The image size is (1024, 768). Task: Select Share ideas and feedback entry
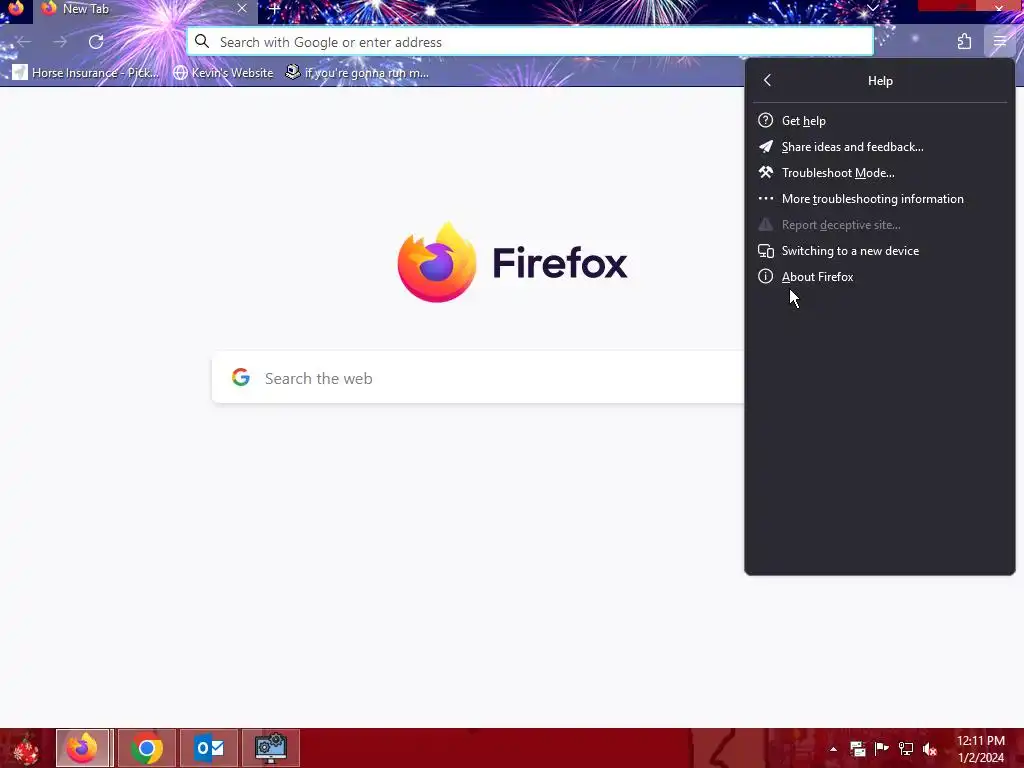(880, 147)
